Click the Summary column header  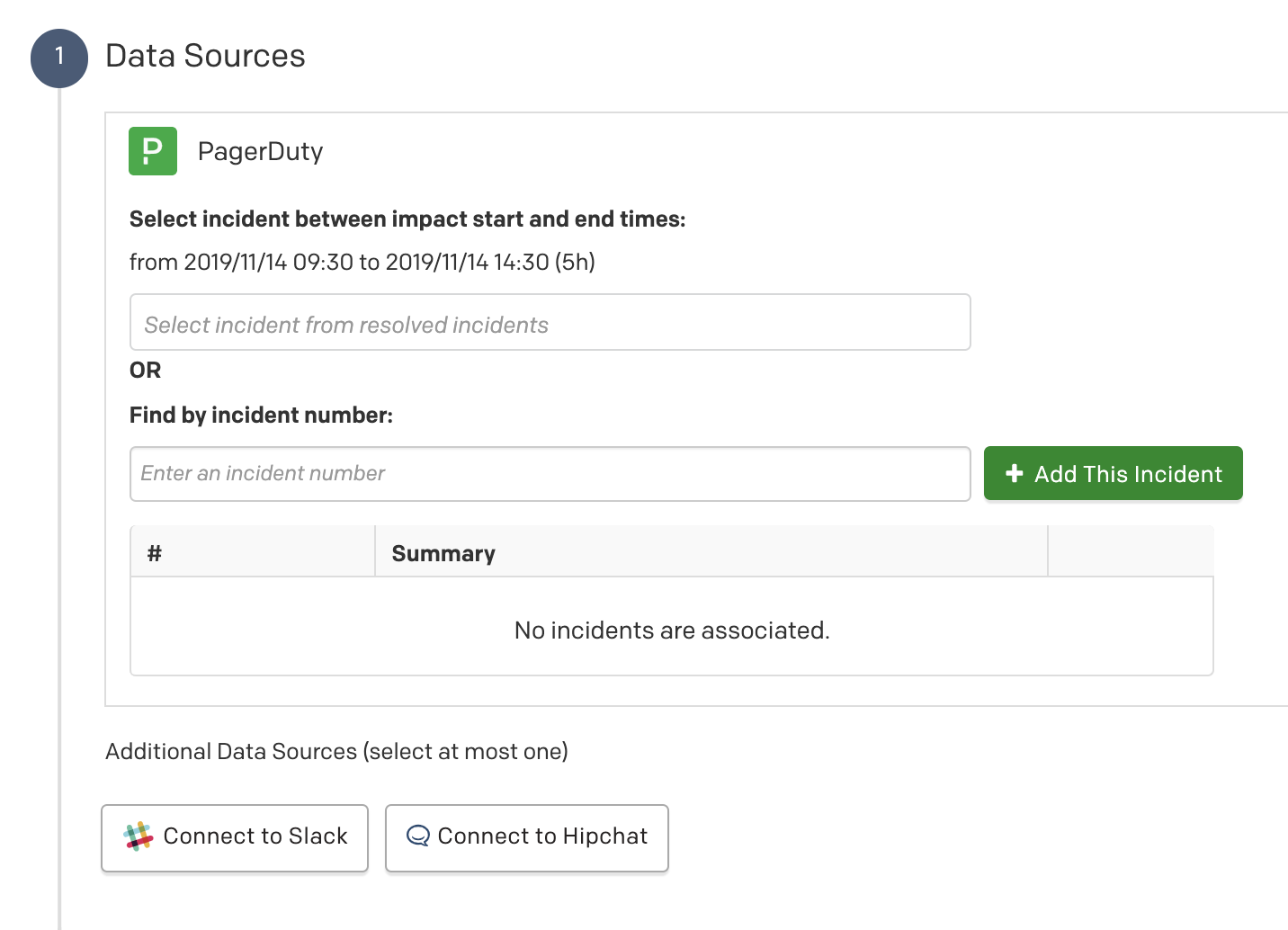[x=443, y=552]
